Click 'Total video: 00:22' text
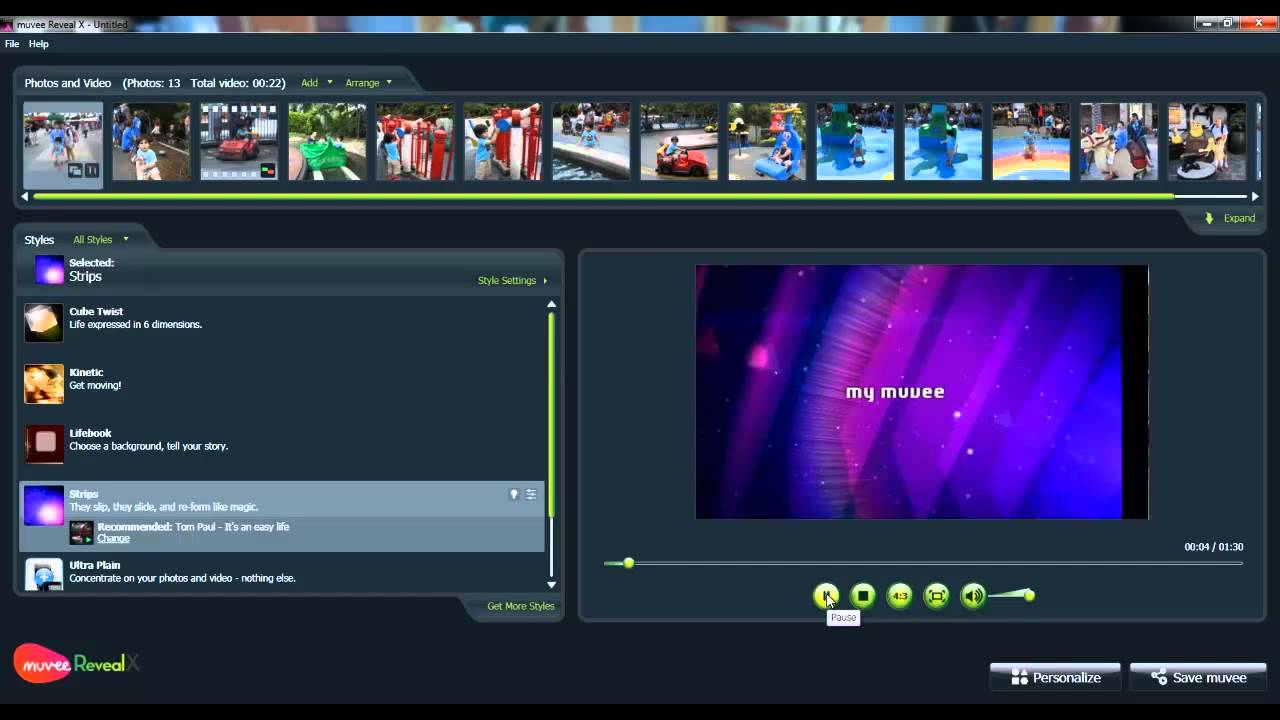 (x=238, y=83)
